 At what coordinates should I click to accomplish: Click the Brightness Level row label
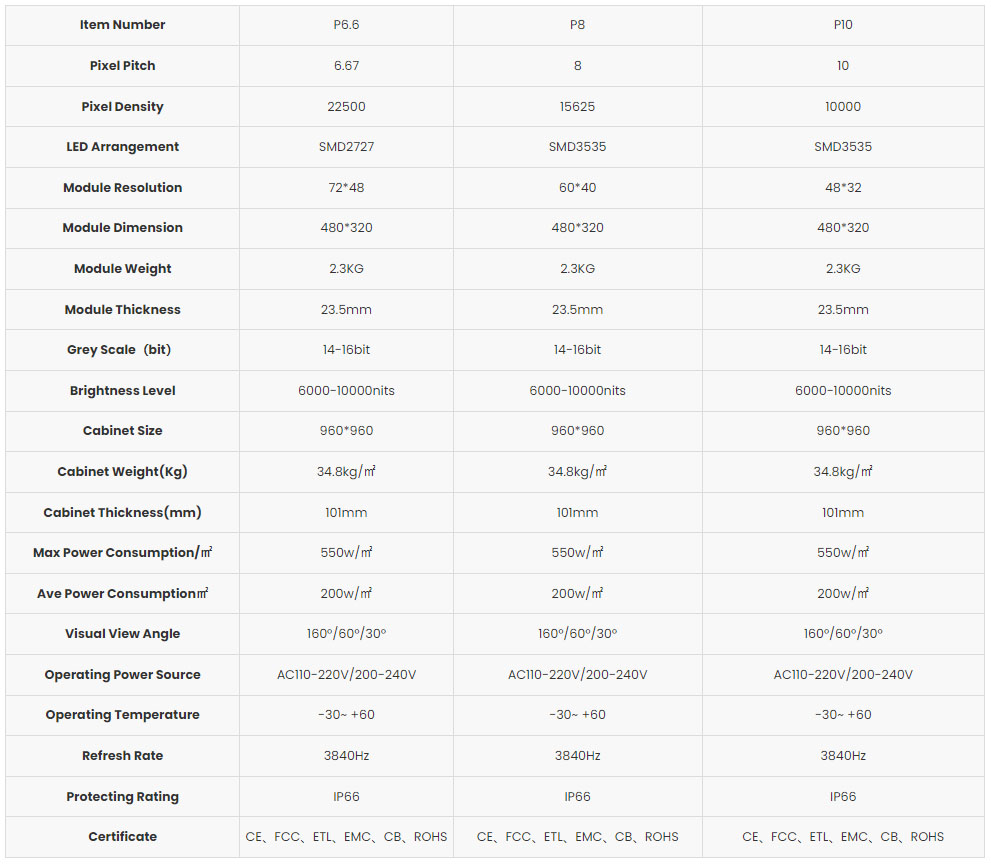(123, 391)
